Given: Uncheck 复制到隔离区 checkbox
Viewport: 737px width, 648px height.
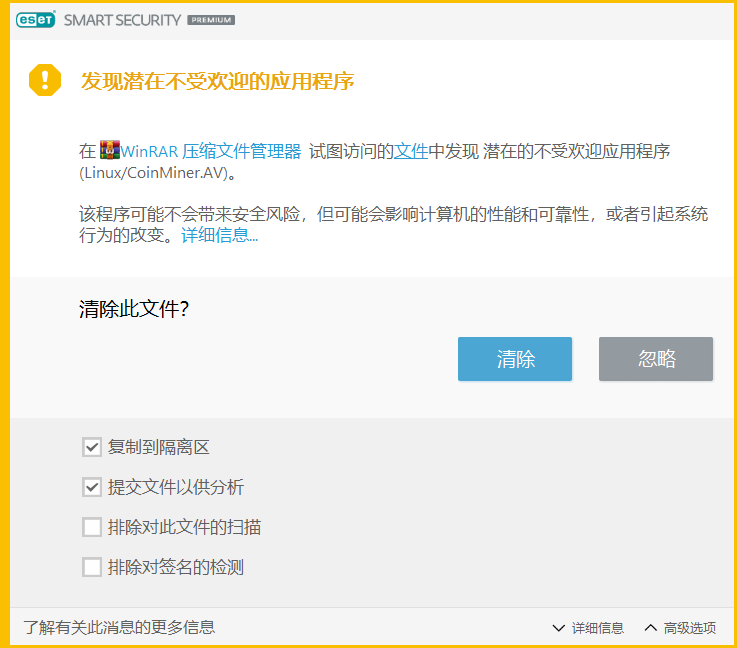Looking at the screenshot, I should click(x=92, y=447).
